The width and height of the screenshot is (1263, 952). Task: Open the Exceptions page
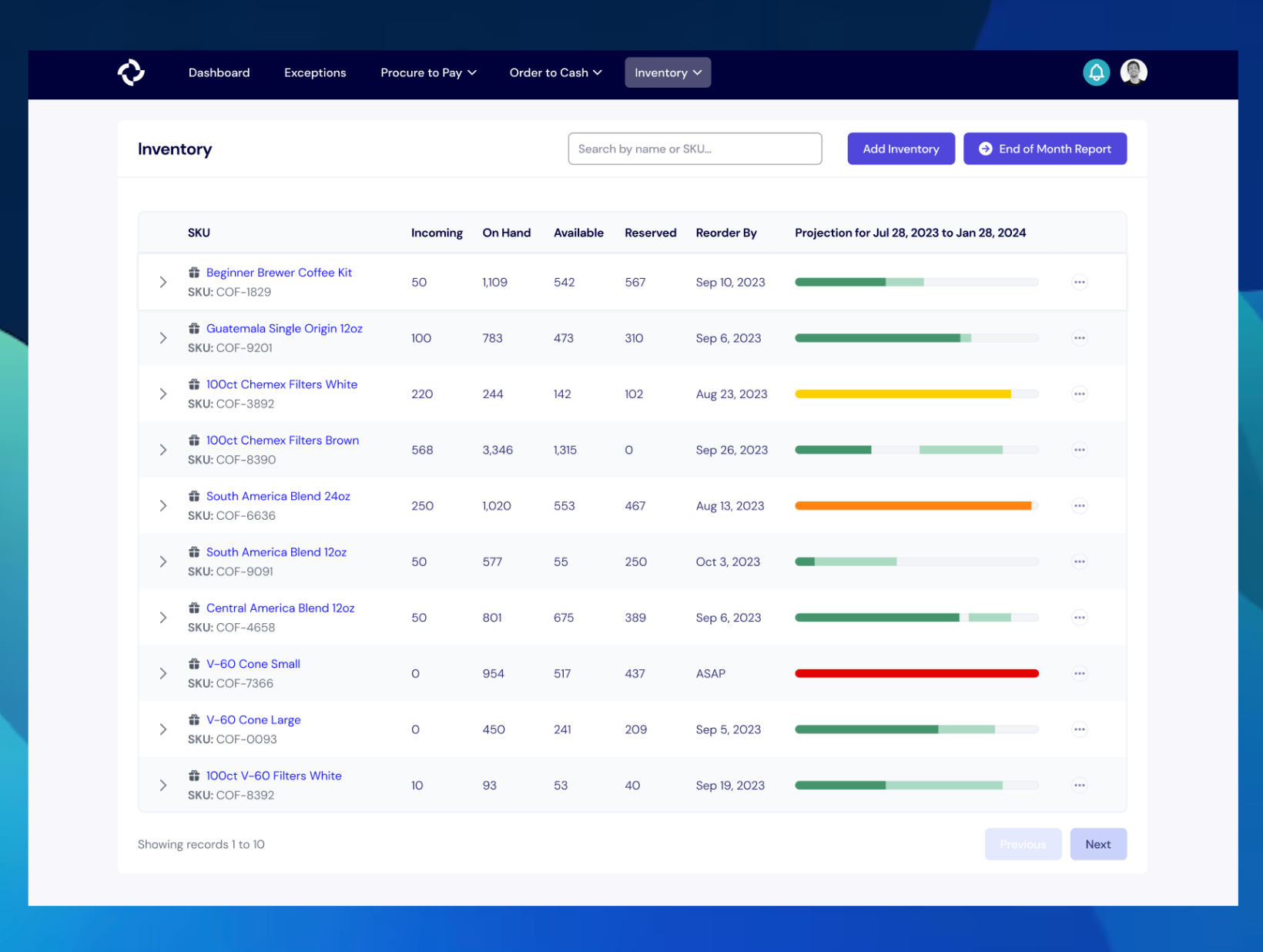point(315,72)
